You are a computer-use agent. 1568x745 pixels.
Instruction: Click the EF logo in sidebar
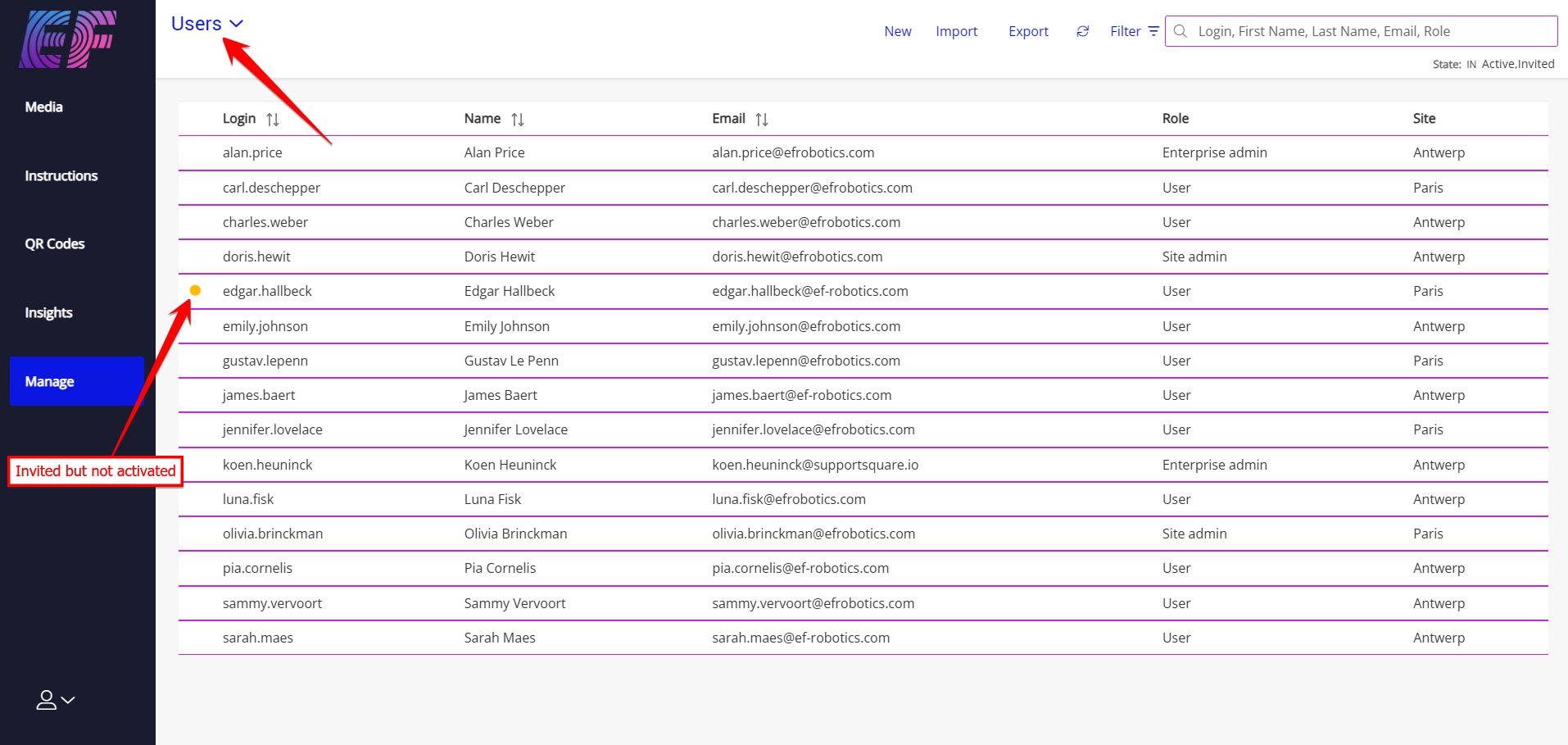pos(67,39)
